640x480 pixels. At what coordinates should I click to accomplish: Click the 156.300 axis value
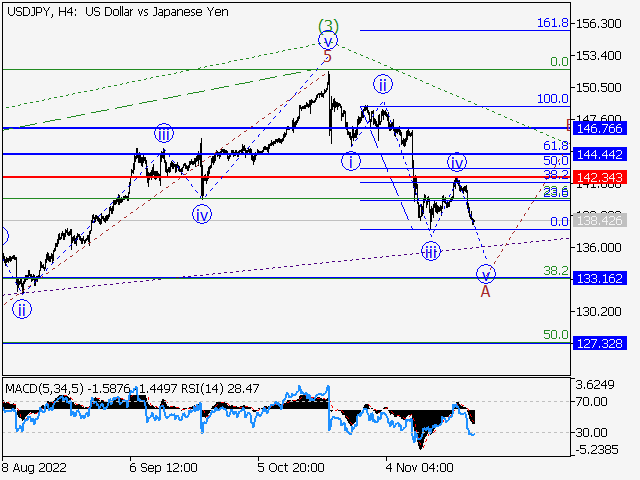[x=598, y=24]
